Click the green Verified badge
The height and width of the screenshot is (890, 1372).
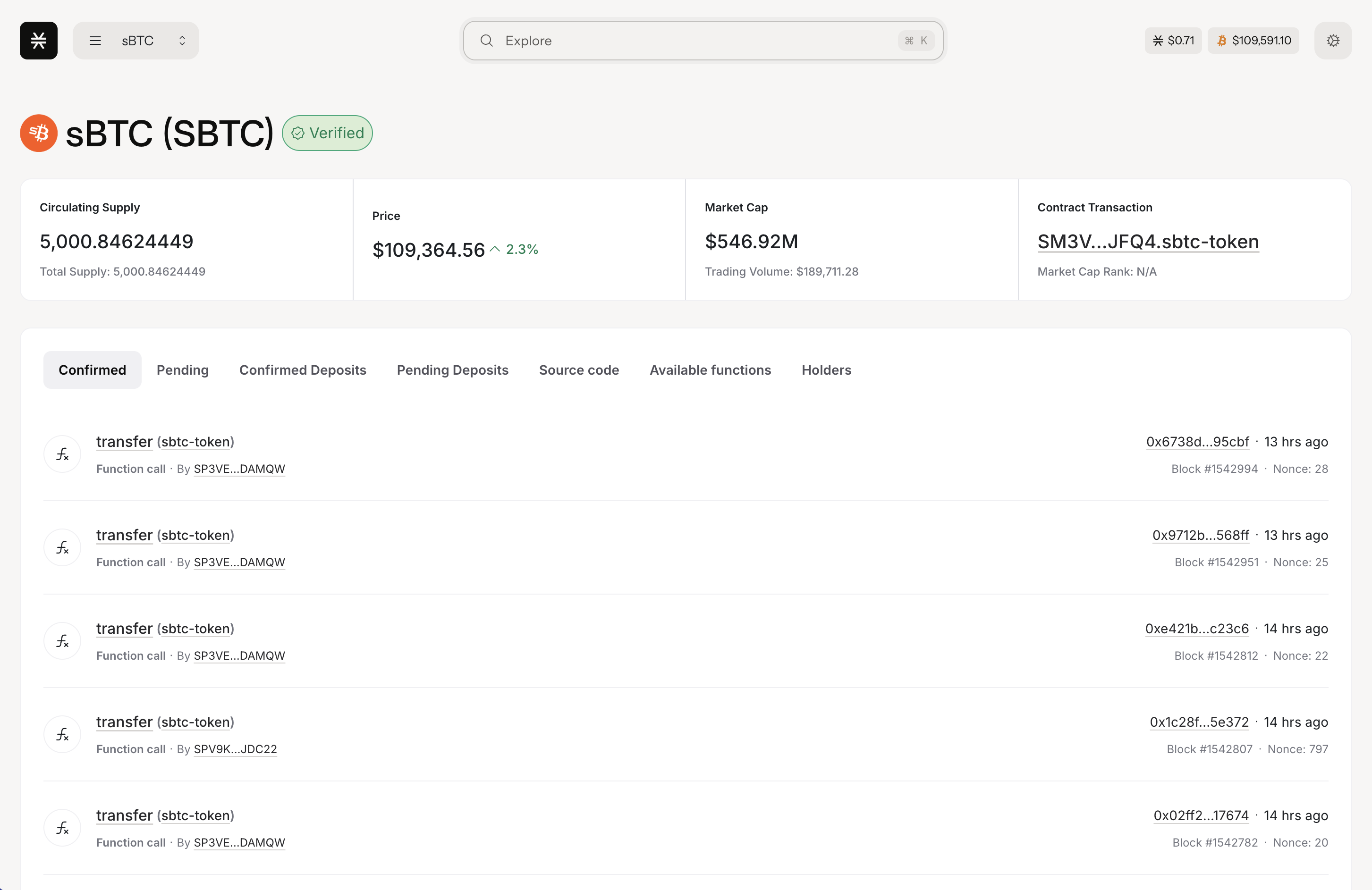[327, 133]
